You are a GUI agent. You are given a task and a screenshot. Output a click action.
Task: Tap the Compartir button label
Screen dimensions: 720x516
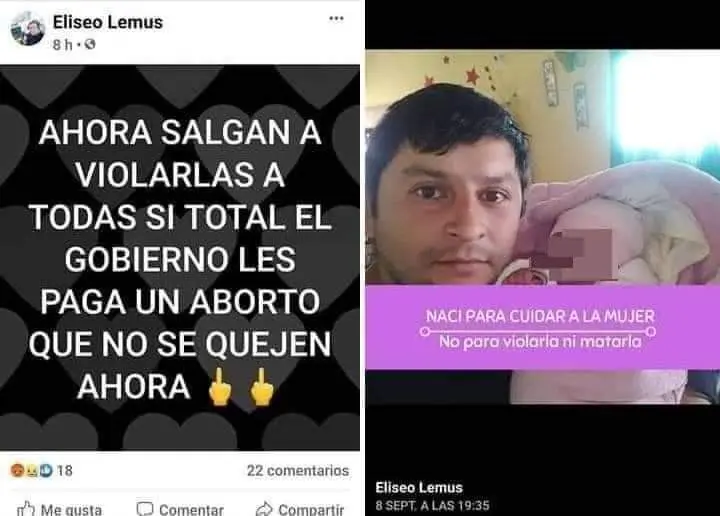pos(311,509)
